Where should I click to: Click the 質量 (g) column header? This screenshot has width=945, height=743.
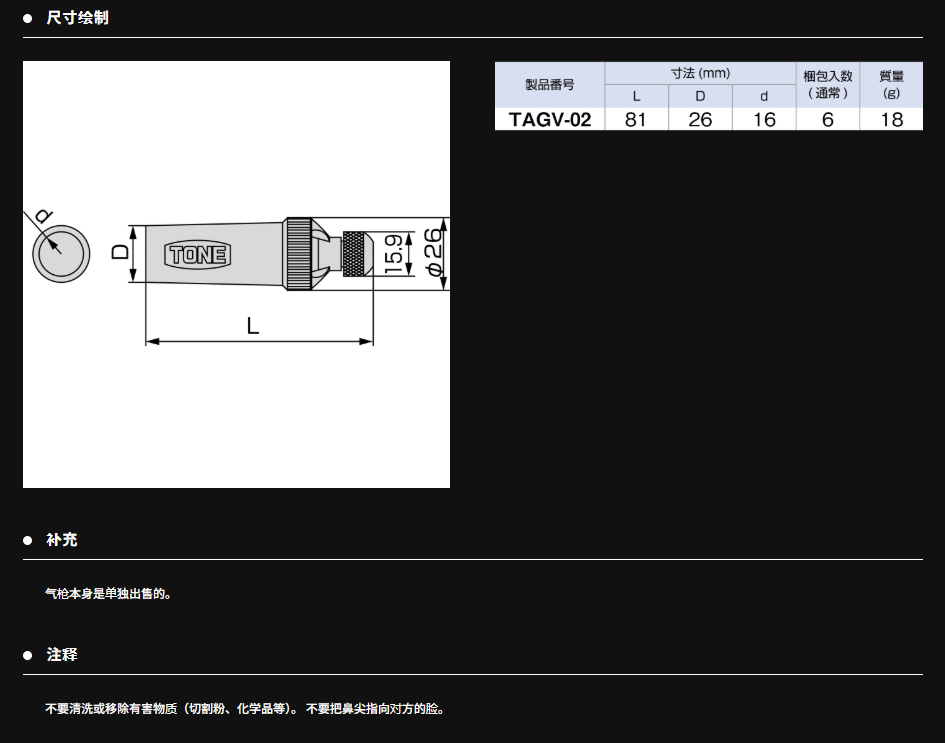click(891, 85)
